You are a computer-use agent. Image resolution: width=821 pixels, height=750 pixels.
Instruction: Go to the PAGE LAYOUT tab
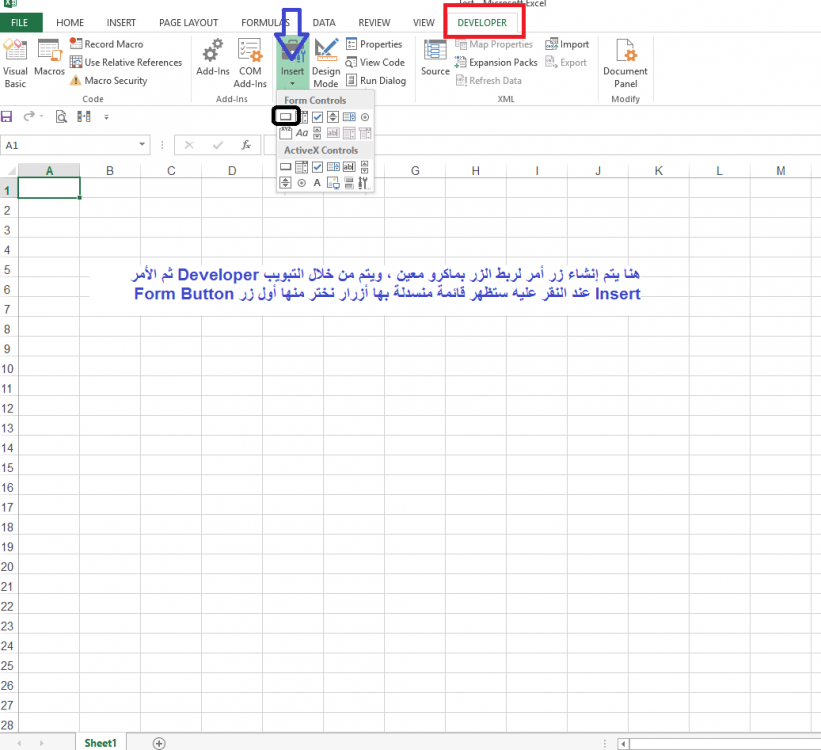(188, 23)
